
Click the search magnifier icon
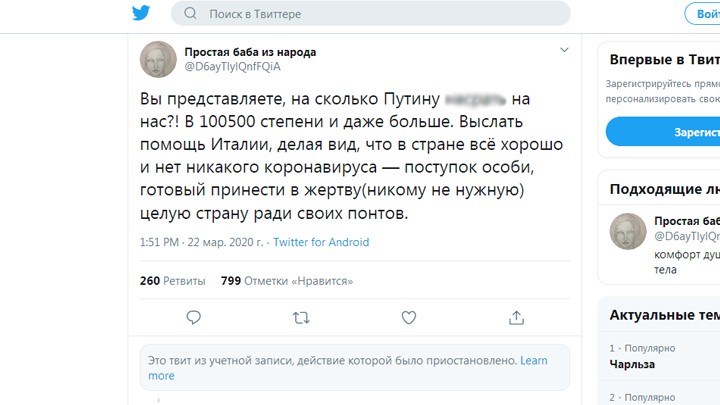pyautogui.click(x=191, y=14)
